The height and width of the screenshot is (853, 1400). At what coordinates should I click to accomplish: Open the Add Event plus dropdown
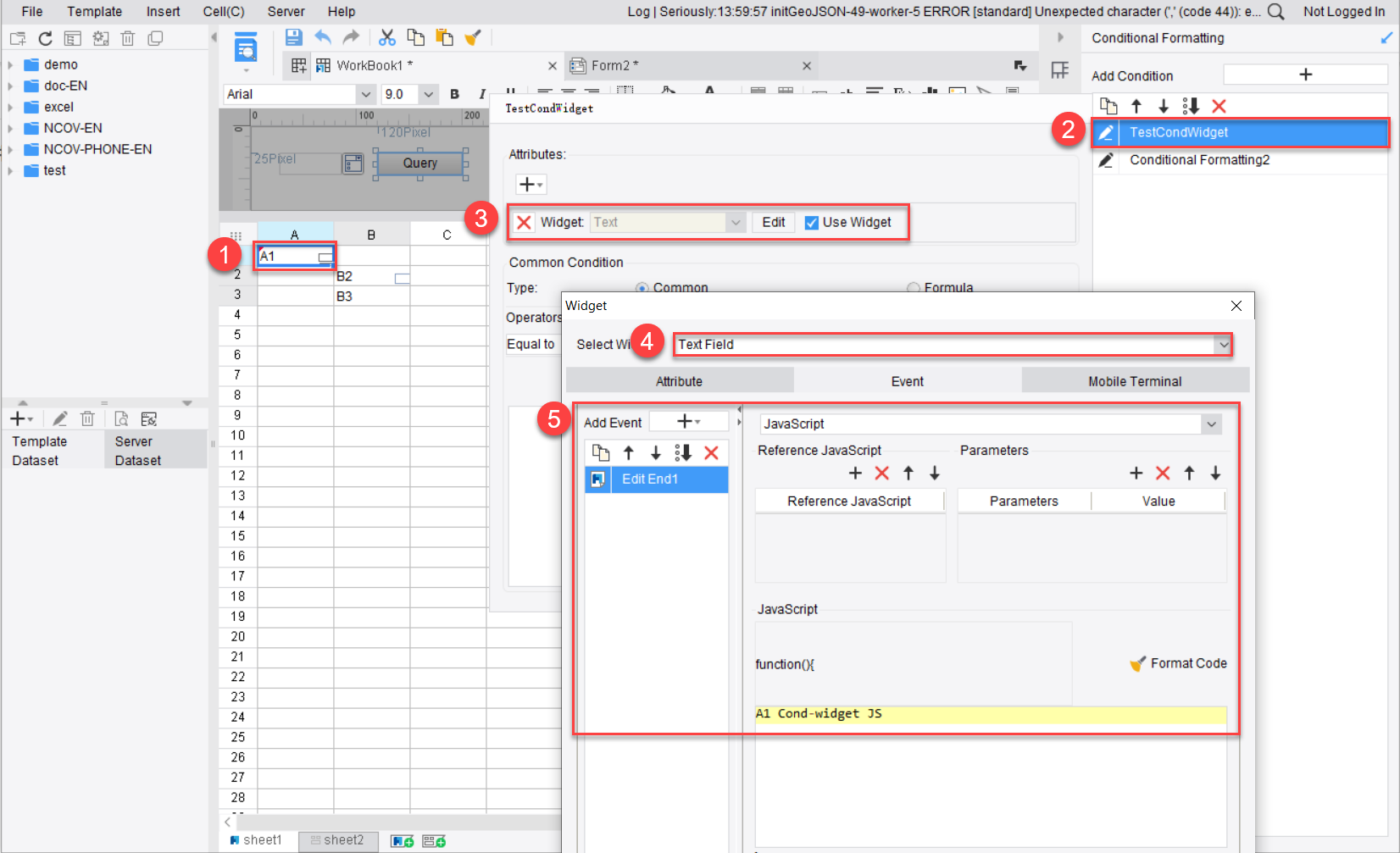[688, 421]
